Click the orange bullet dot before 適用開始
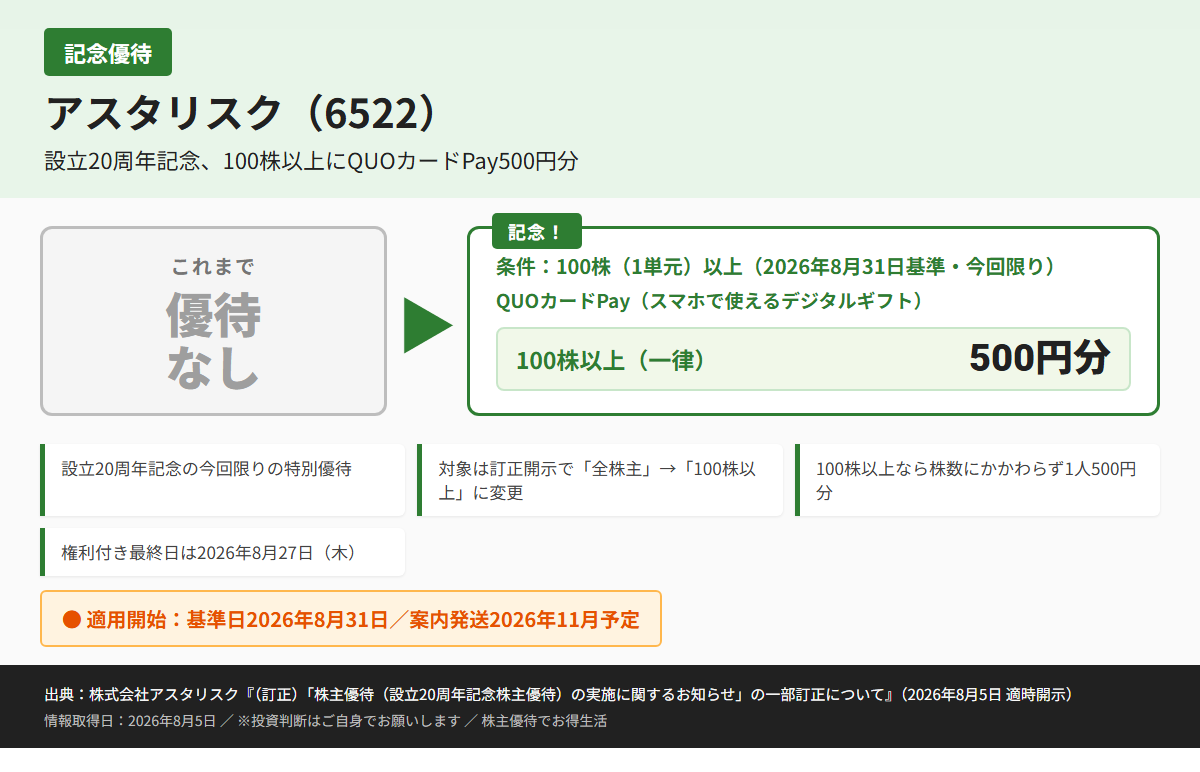This screenshot has width=1200, height=772. pos(71,619)
